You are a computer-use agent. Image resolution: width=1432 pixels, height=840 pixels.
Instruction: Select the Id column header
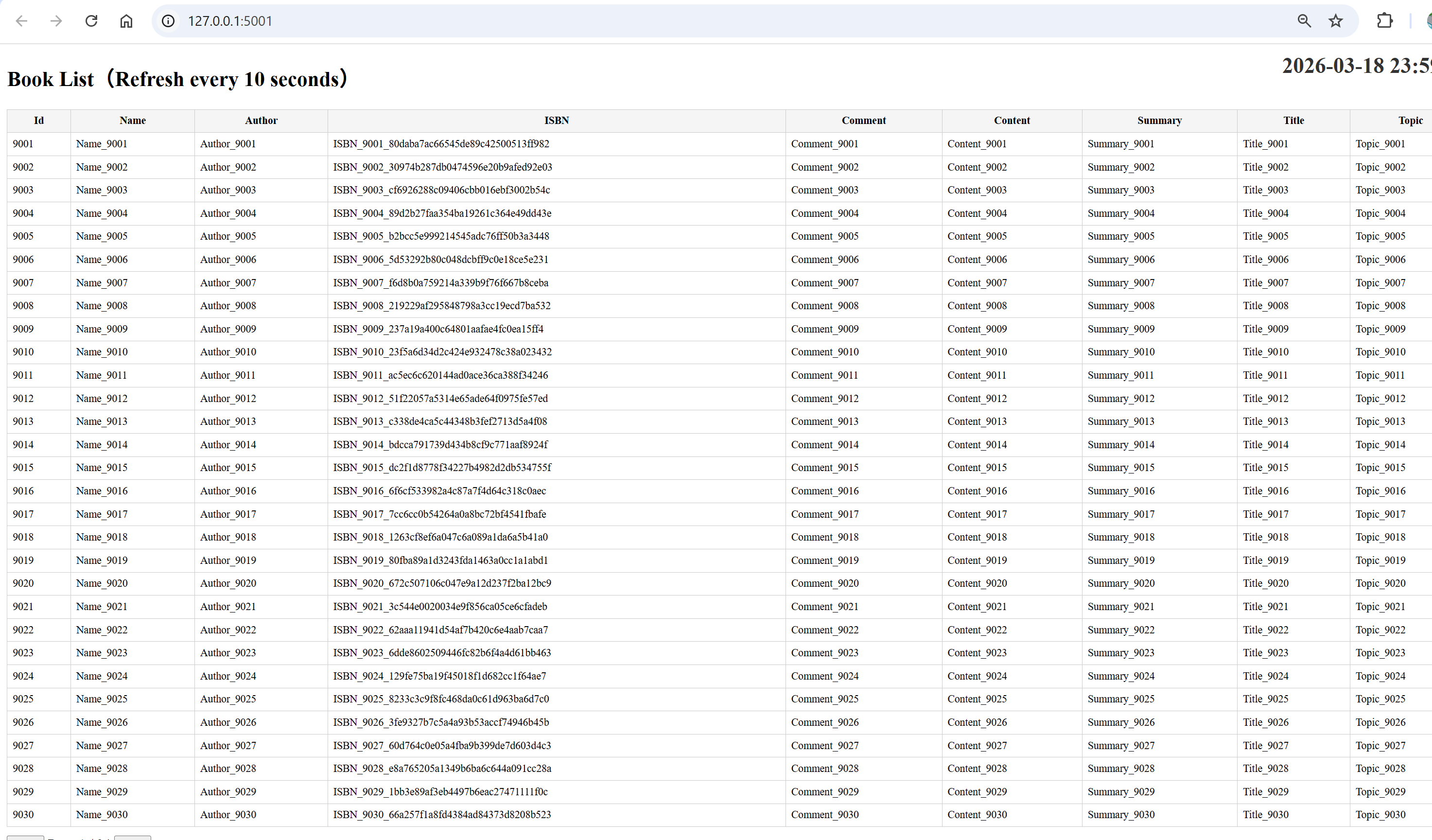pos(38,121)
